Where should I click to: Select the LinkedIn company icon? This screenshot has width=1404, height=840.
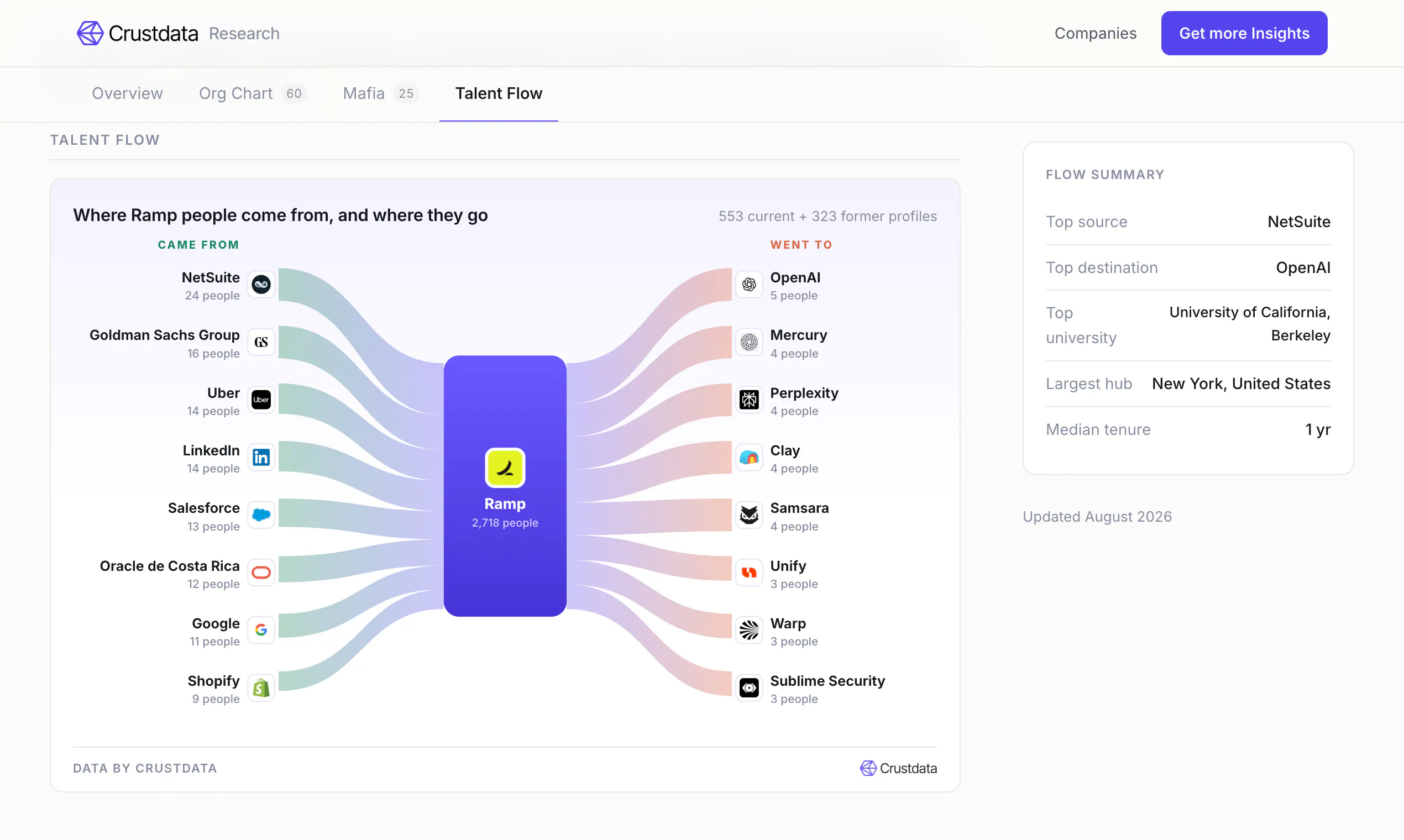coord(261,458)
